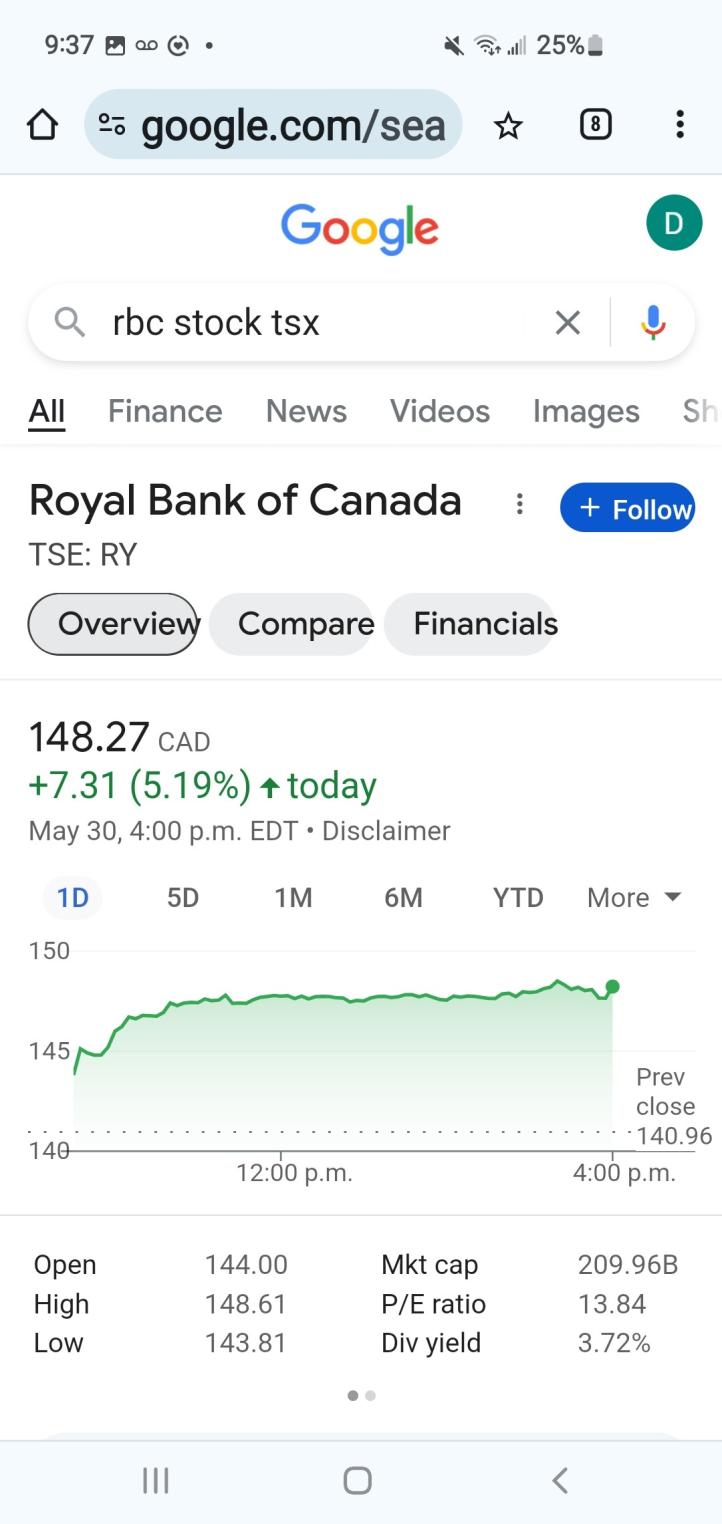Switch to the News results tab
Screen dimensions: 722x1524
coord(306,411)
